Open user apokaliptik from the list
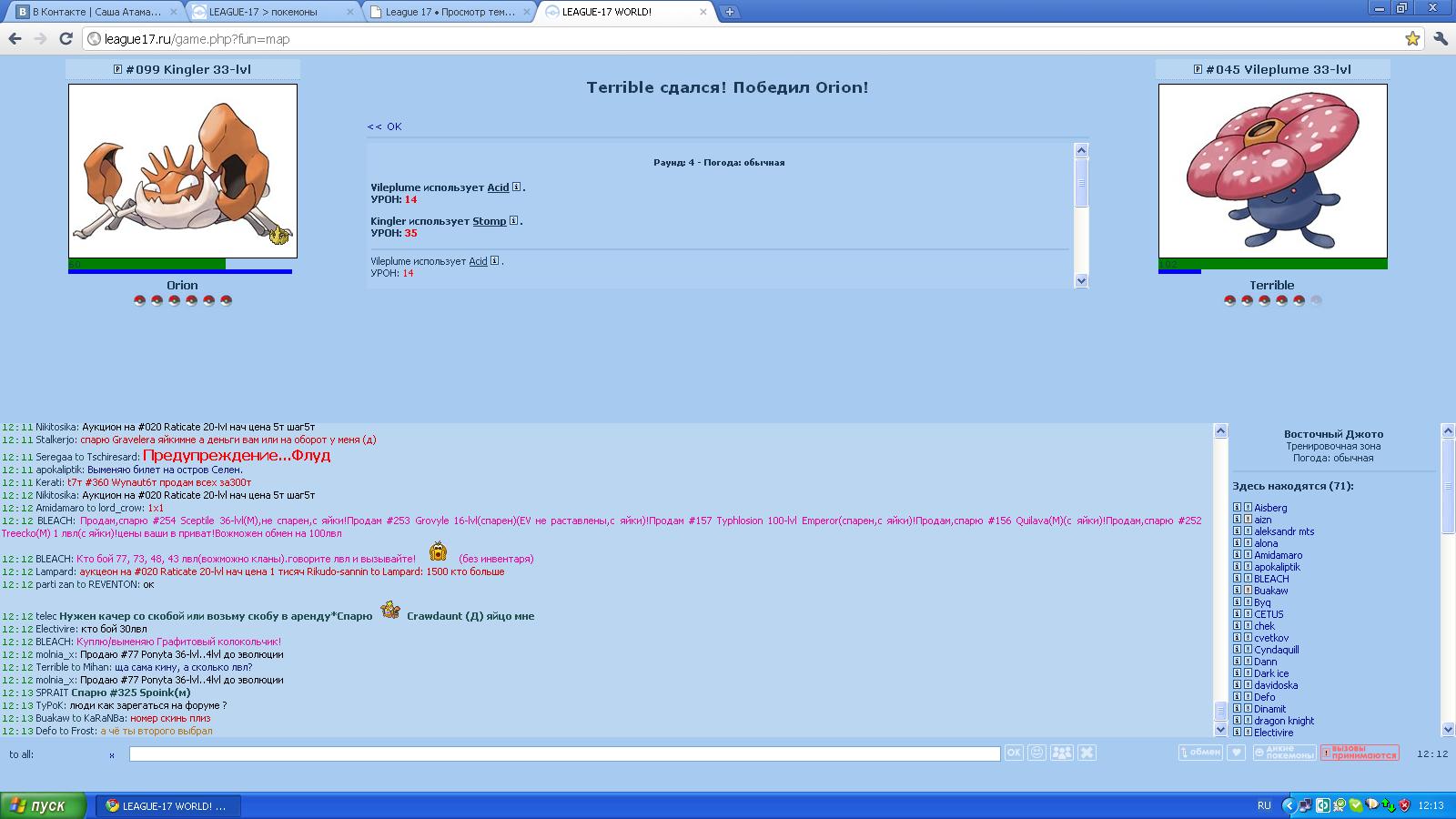The width and height of the screenshot is (1456, 819). pos(1277,567)
